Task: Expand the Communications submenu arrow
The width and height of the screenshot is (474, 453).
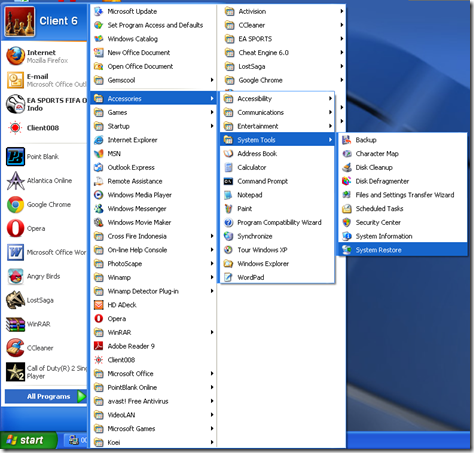Action: (x=330, y=112)
